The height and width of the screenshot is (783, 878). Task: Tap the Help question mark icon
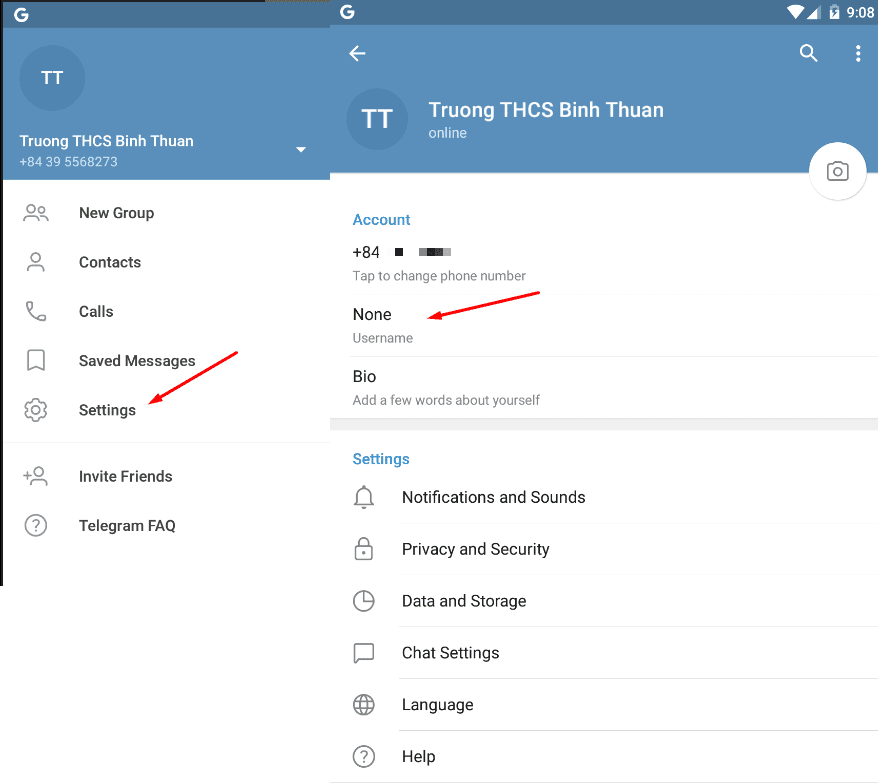tap(364, 757)
